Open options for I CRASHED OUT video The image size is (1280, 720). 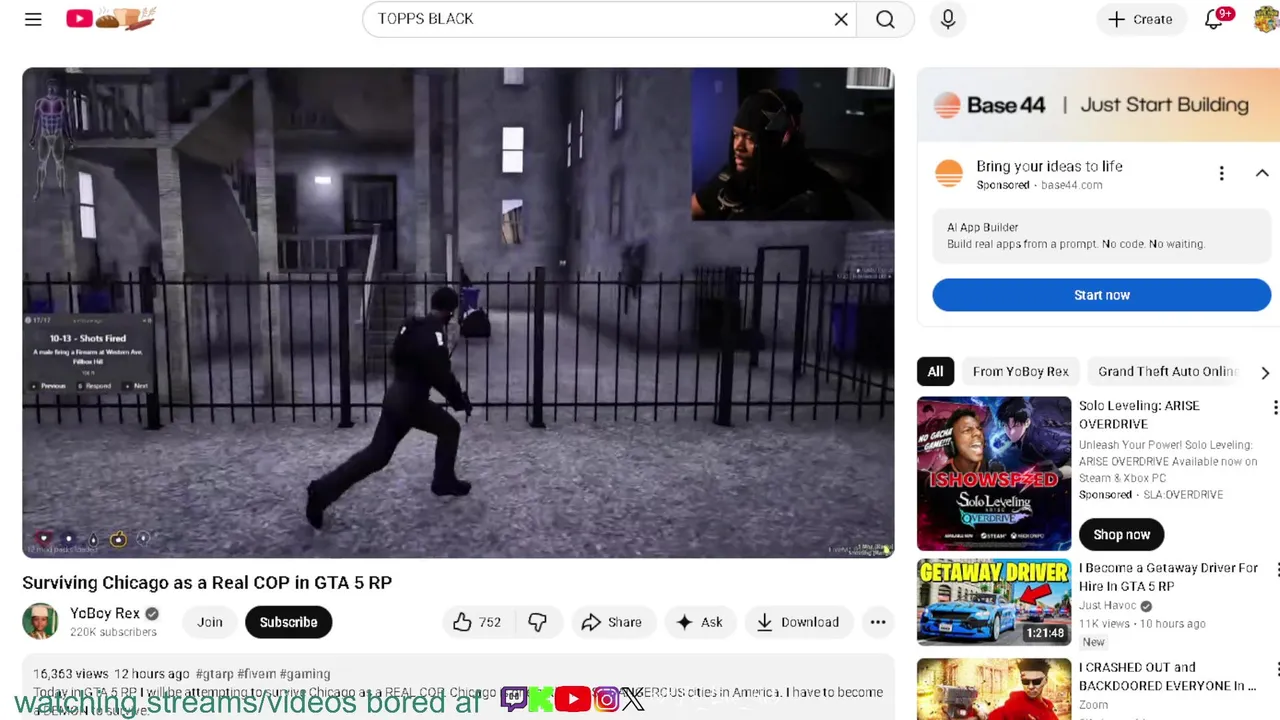(x=1276, y=668)
